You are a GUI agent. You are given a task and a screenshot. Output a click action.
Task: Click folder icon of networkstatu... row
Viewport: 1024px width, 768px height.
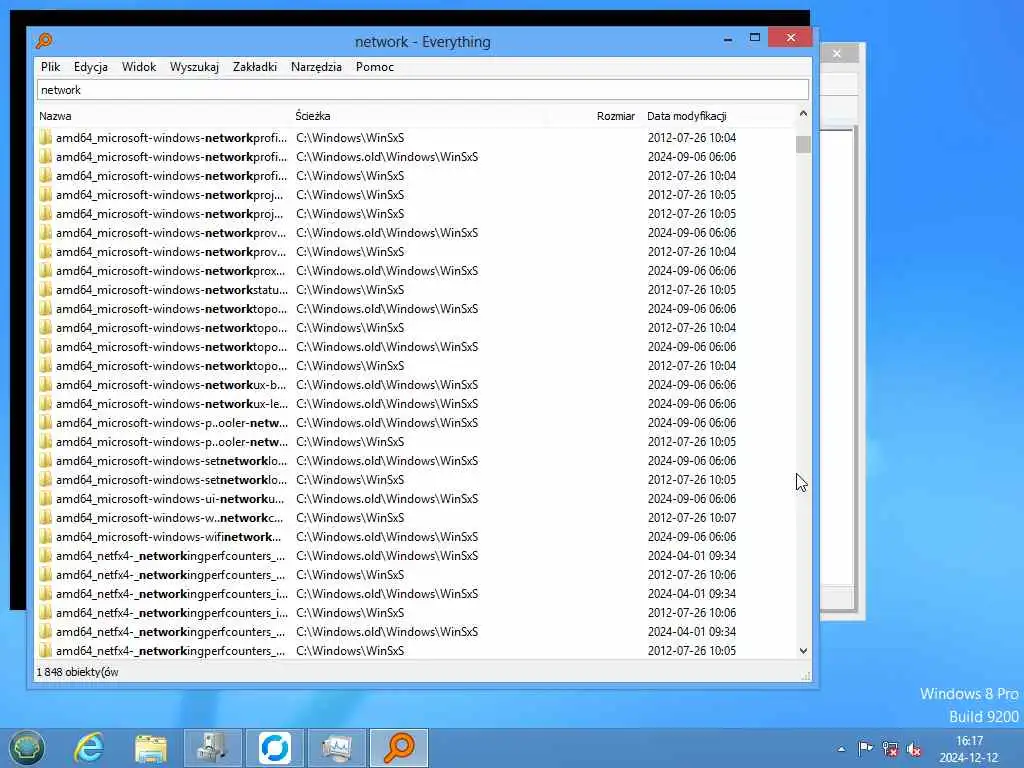tap(45, 289)
